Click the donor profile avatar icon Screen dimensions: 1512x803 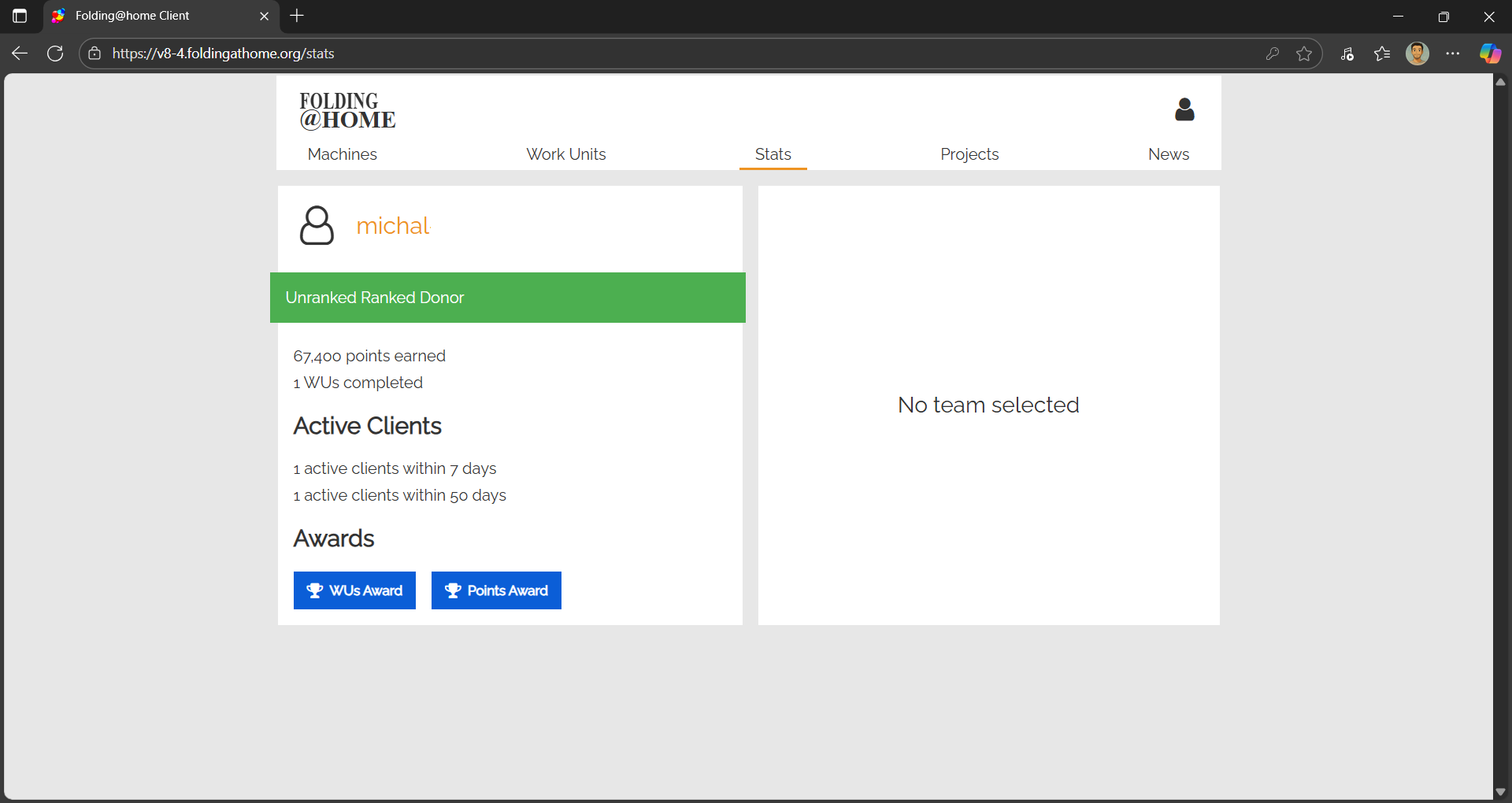point(317,226)
